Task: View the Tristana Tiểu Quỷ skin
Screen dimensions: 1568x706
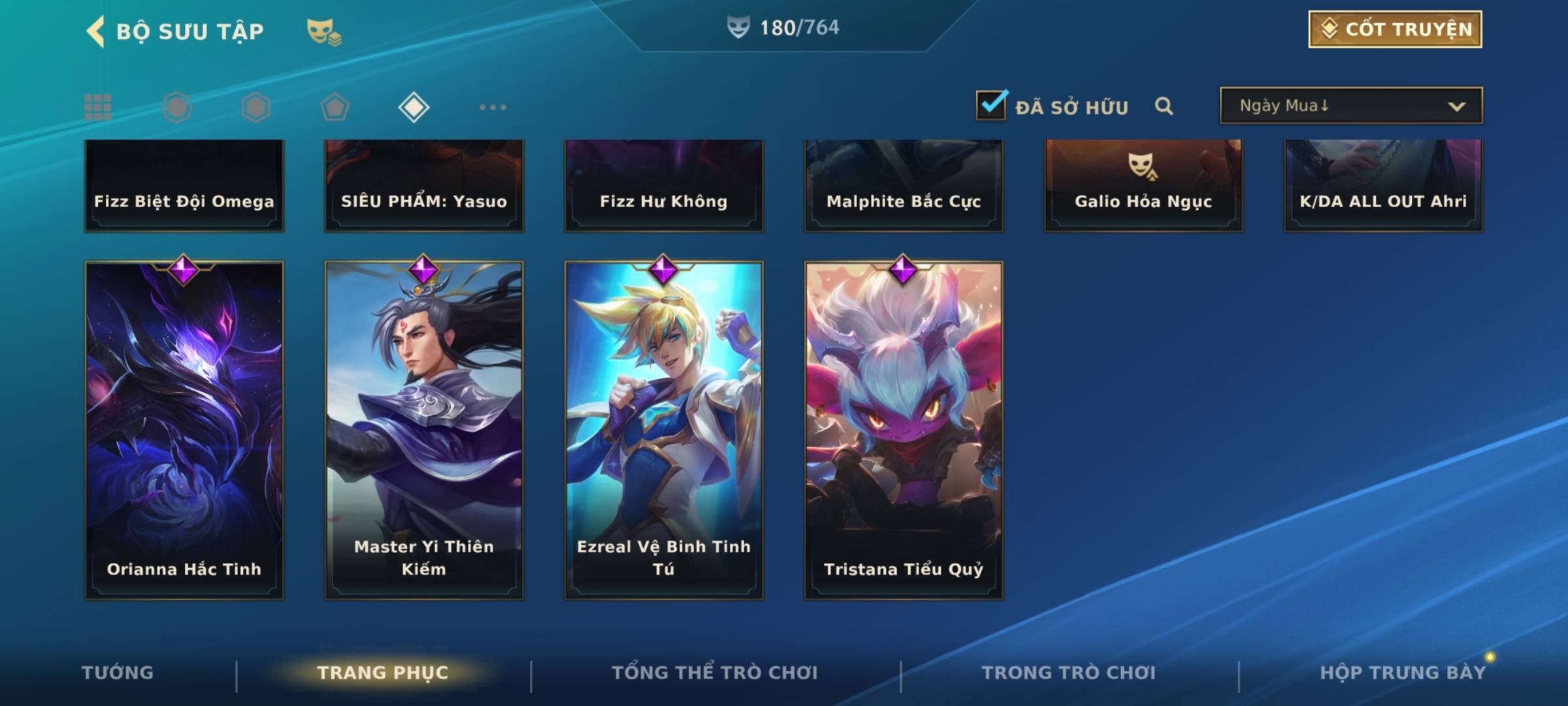Action: tap(904, 429)
